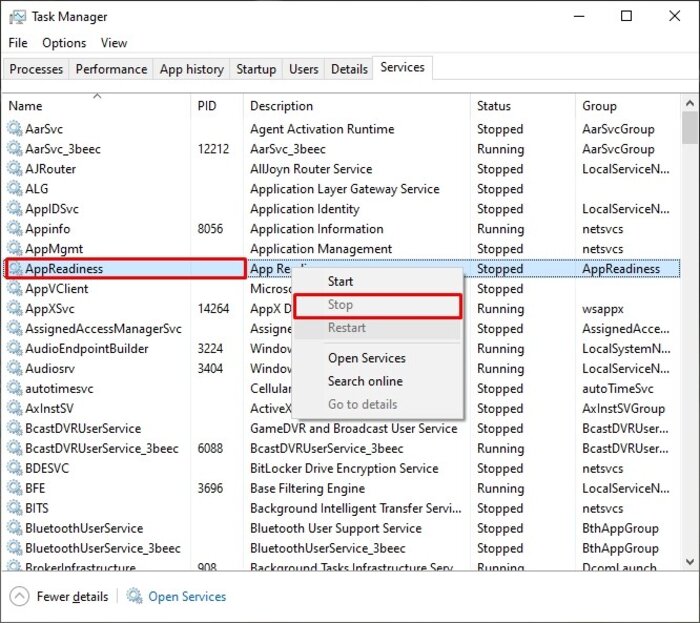
Task: Click Agent Activation Runtime description
Action: click(322, 129)
